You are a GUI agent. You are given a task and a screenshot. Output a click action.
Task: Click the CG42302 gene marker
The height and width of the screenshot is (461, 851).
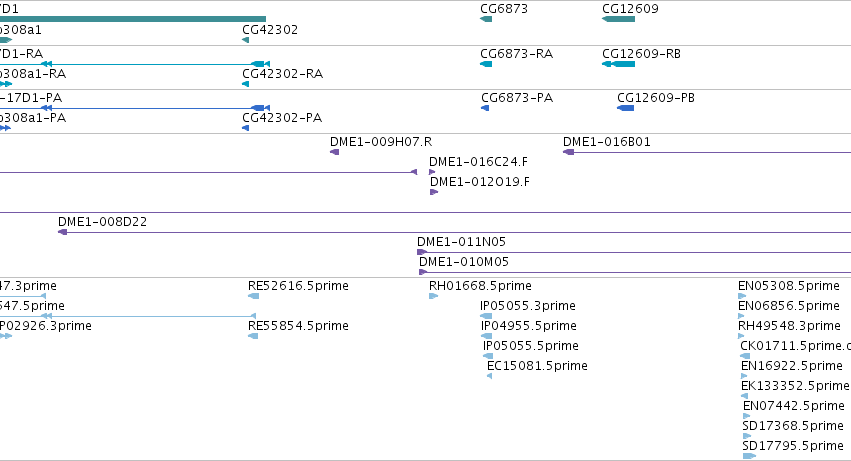(245, 40)
